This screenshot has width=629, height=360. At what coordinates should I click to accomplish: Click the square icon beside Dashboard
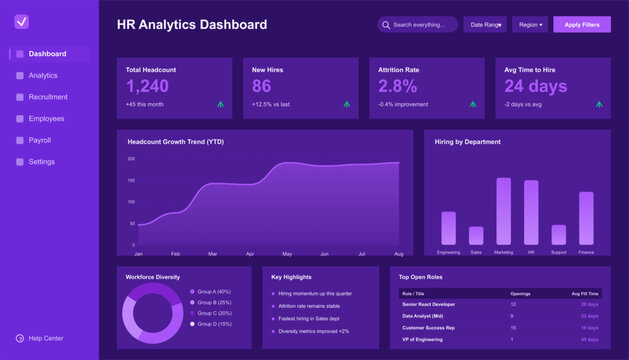20,54
